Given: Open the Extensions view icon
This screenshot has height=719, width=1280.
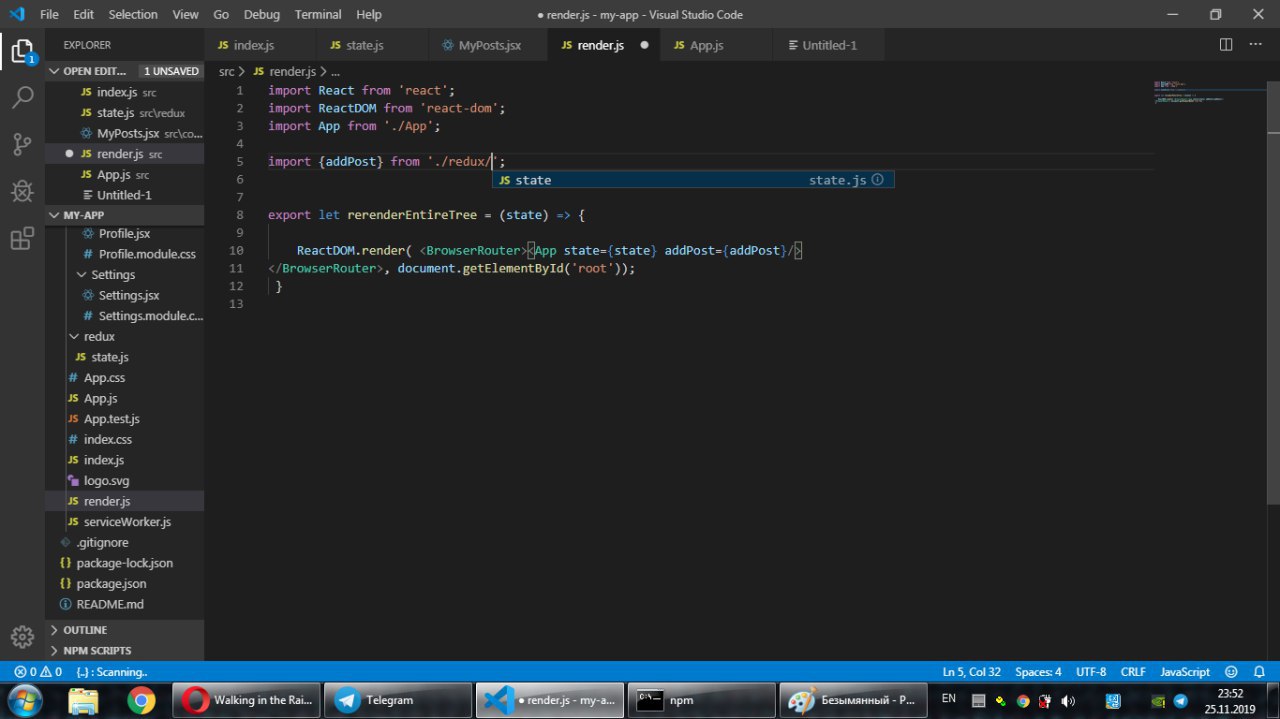Looking at the screenshot, I should (x=22, y=239).
